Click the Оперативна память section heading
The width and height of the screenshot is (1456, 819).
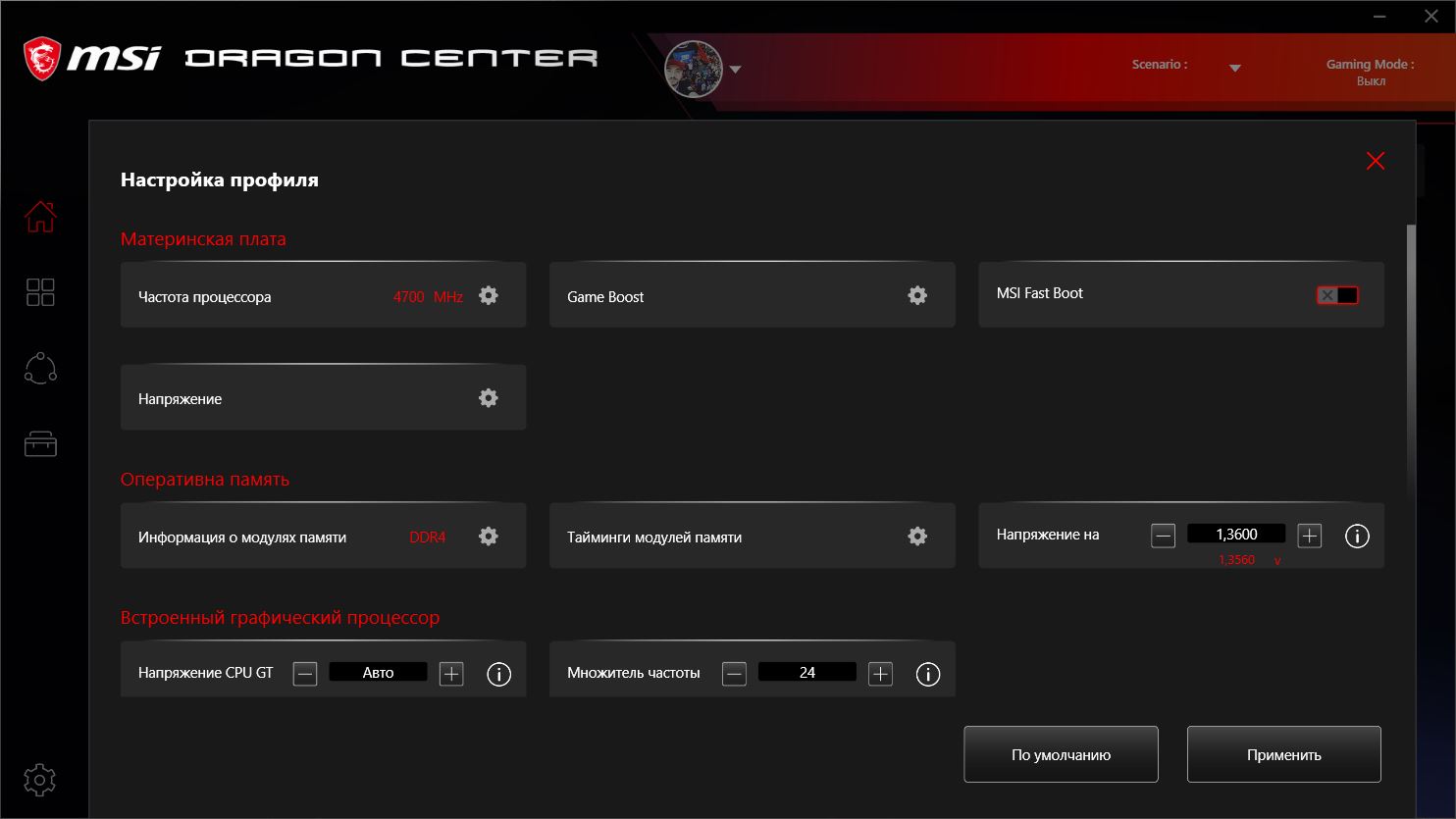click(205, 480)
